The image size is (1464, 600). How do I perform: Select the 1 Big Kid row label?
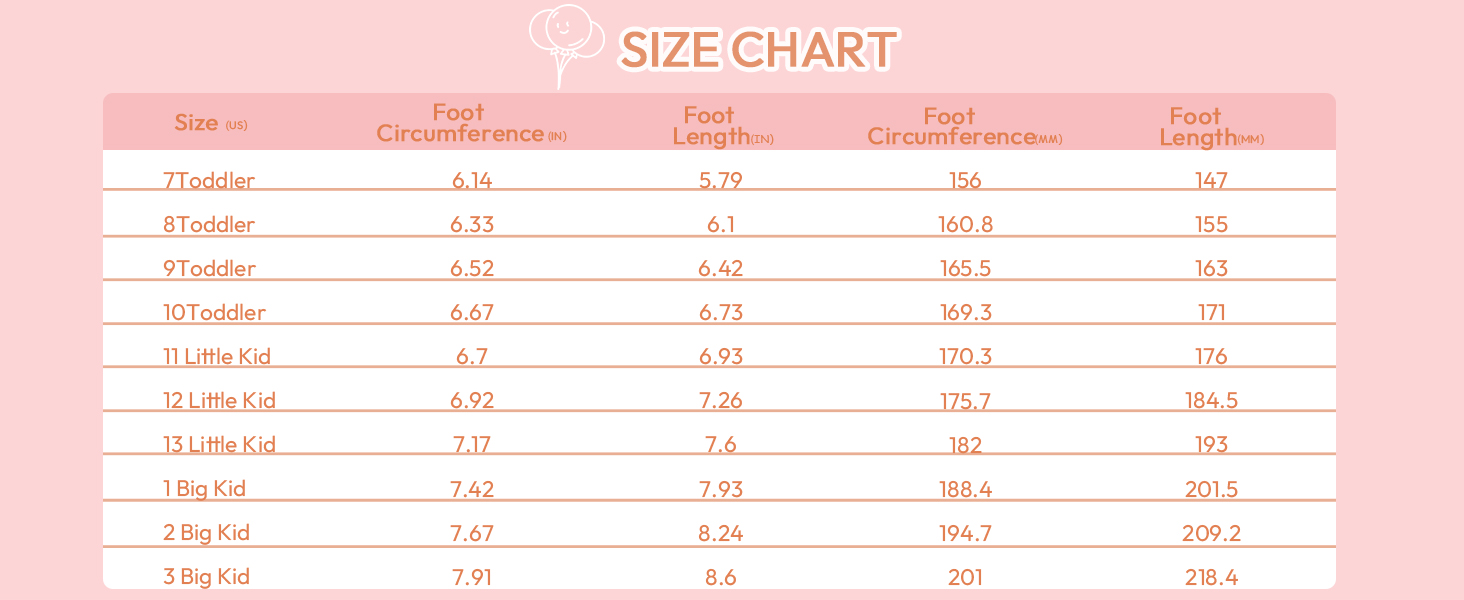click(x=204, y=489)
